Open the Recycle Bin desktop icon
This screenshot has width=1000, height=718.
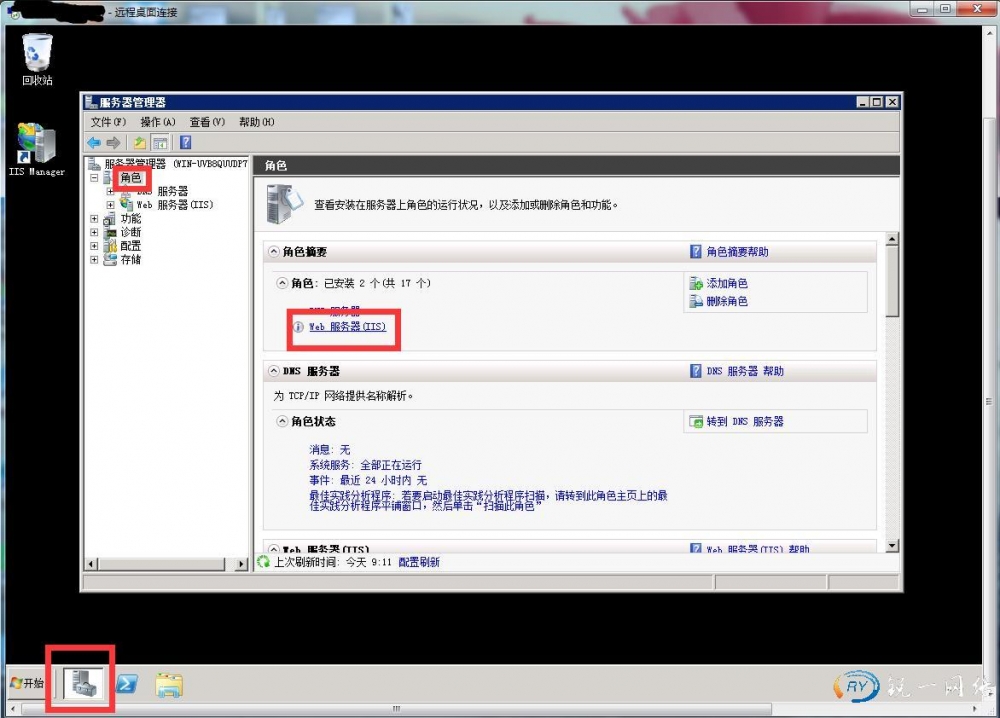tap(37, 53)
